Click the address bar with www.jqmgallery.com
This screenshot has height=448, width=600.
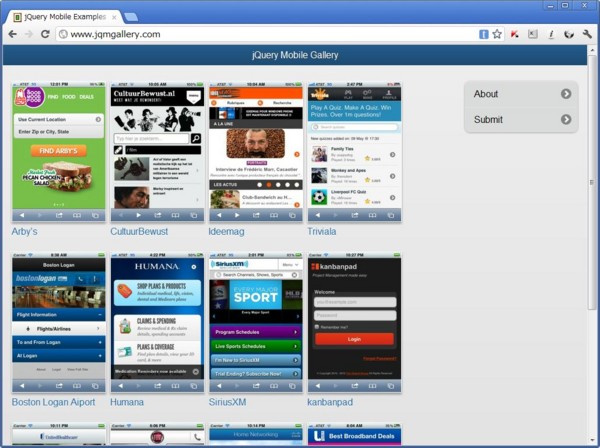point(268,34)
